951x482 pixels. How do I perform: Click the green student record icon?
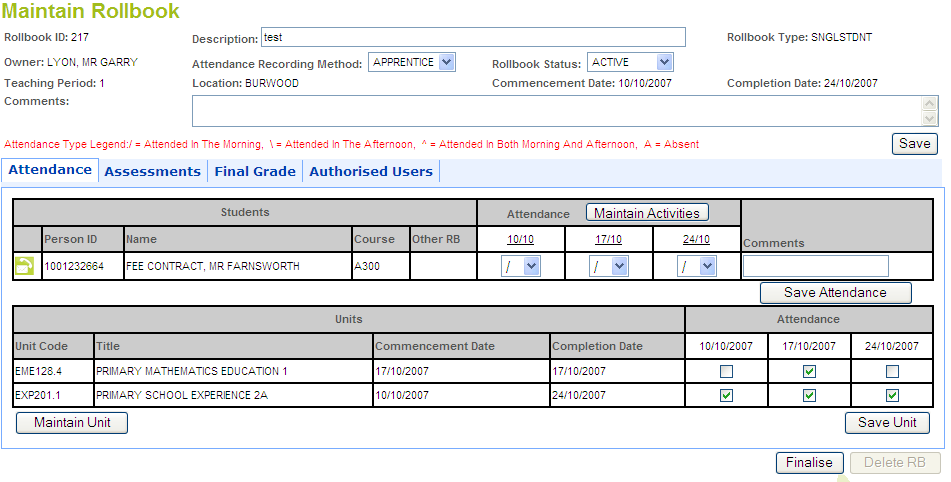click(x=23, y=266)
